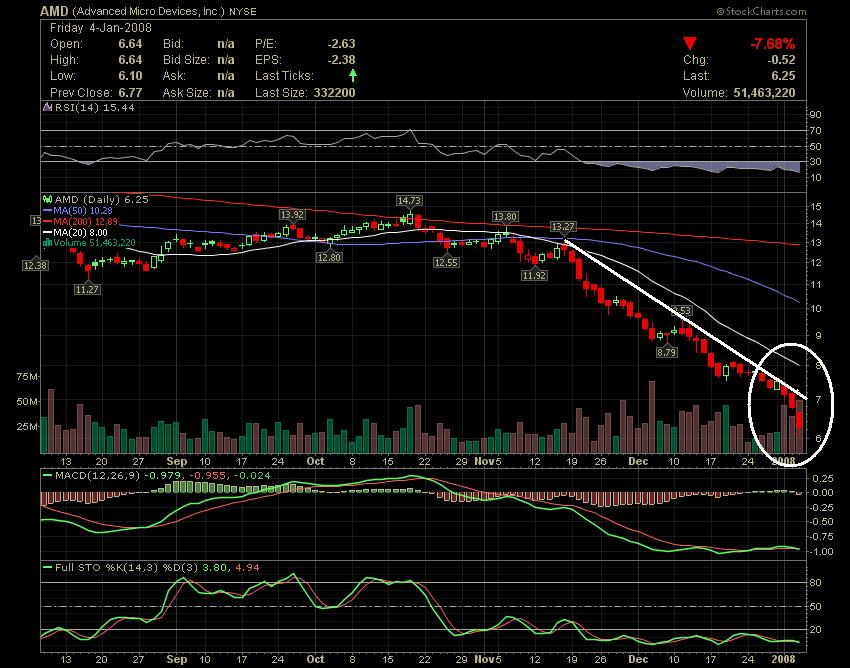
Task: Click the 50M volume axis label
Action: tap(28, 402)
